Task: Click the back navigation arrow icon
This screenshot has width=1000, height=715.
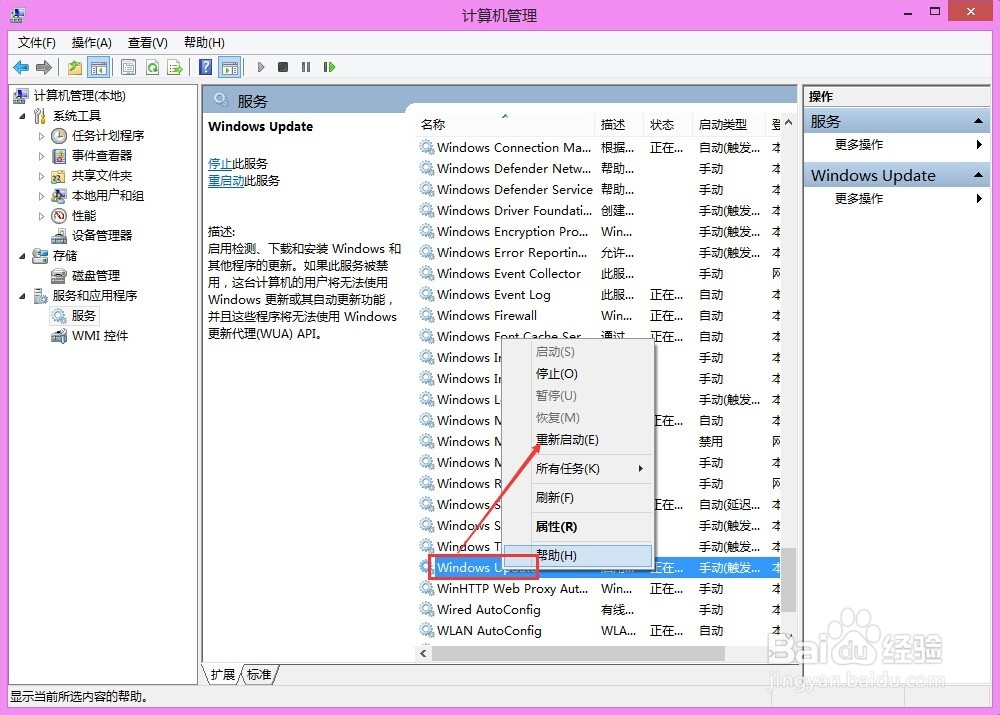Action: [21, 67]
